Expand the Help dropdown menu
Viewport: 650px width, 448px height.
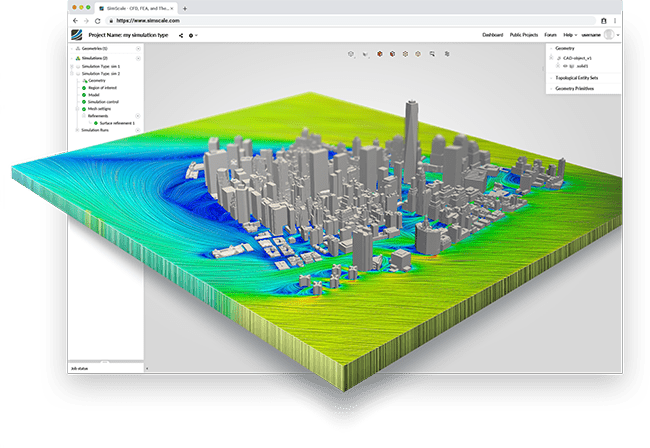click(x=570, y=35)
